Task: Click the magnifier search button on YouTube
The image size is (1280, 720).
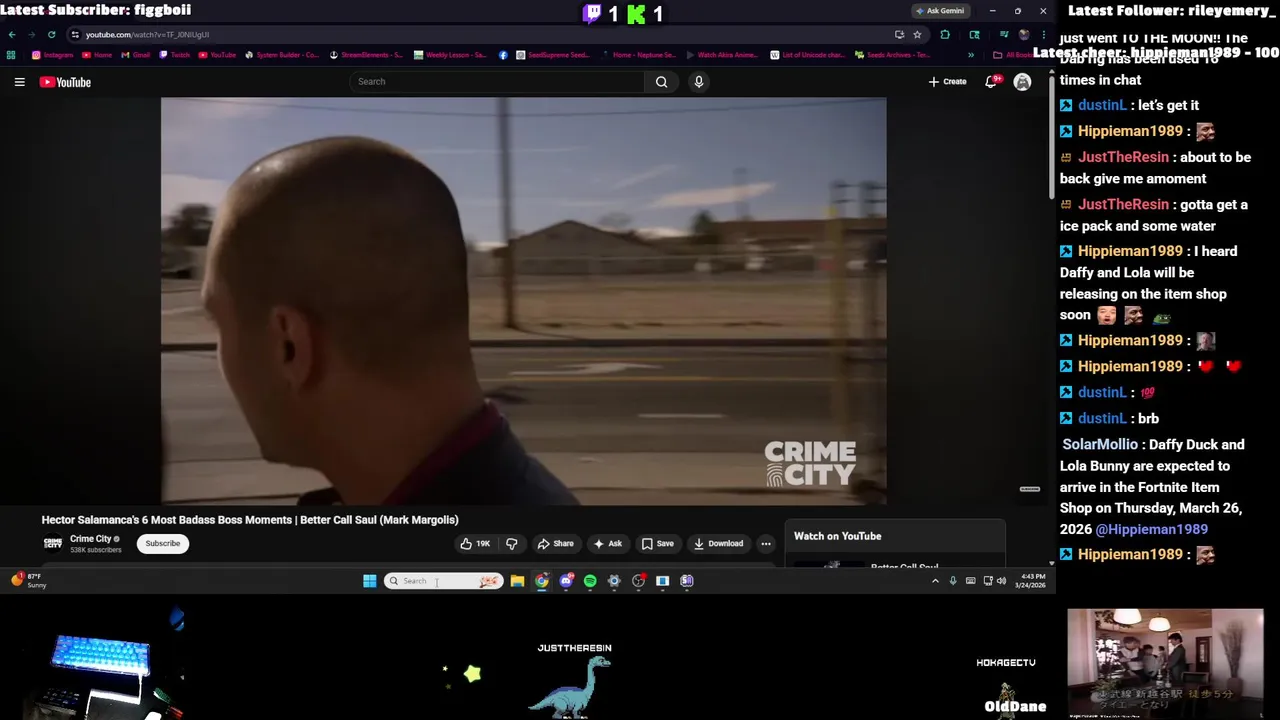Action: (x=661, y=82)
